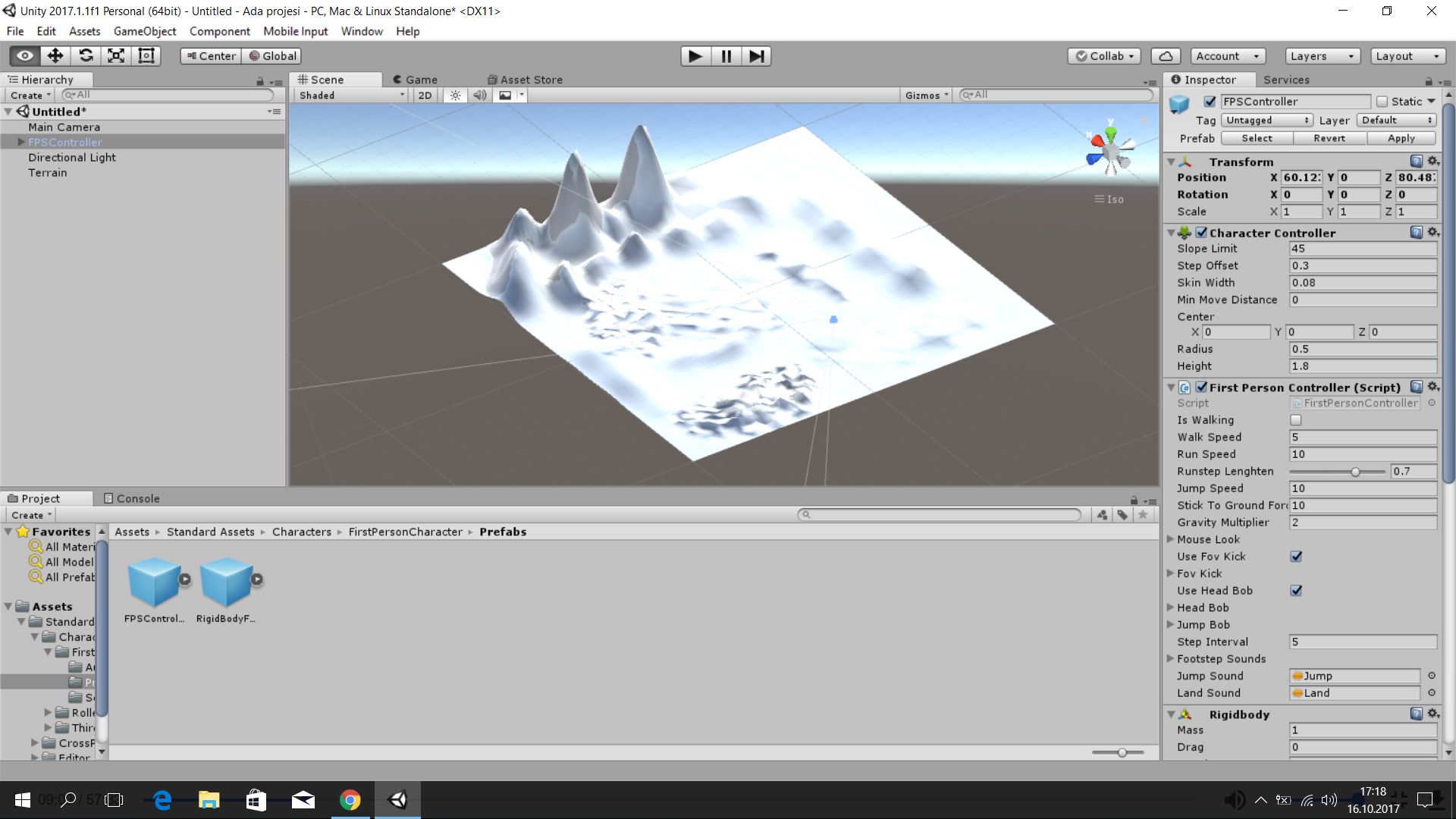Click the Step frame button
The height and width of the screenshot is (819, 1456).
pyautogui.click(x=756, y=56)
